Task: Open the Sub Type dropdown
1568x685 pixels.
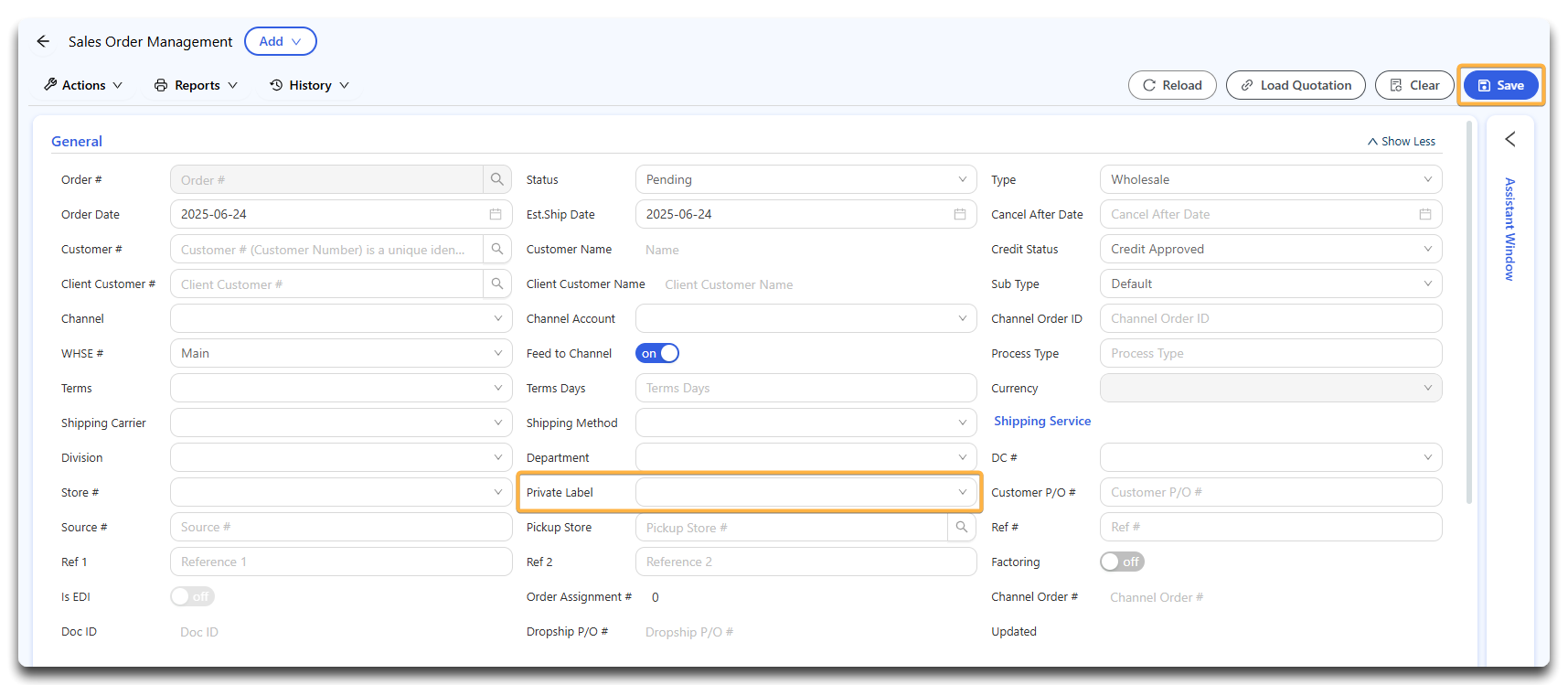Action: point(1271,284)
